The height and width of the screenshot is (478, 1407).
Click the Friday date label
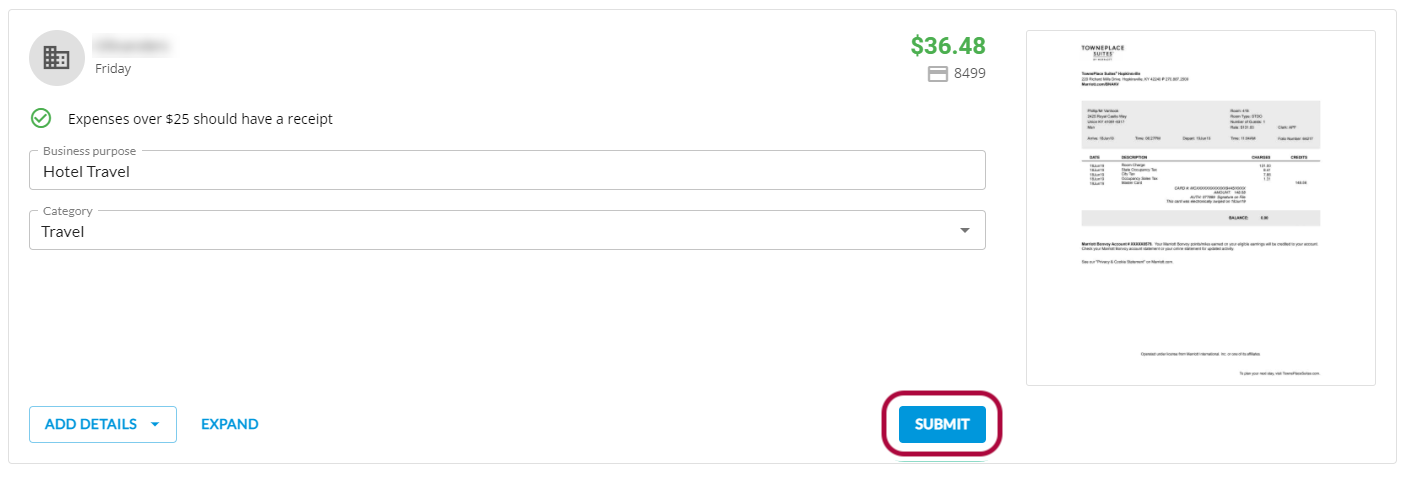pyautogui.click(x=113, y=69)
